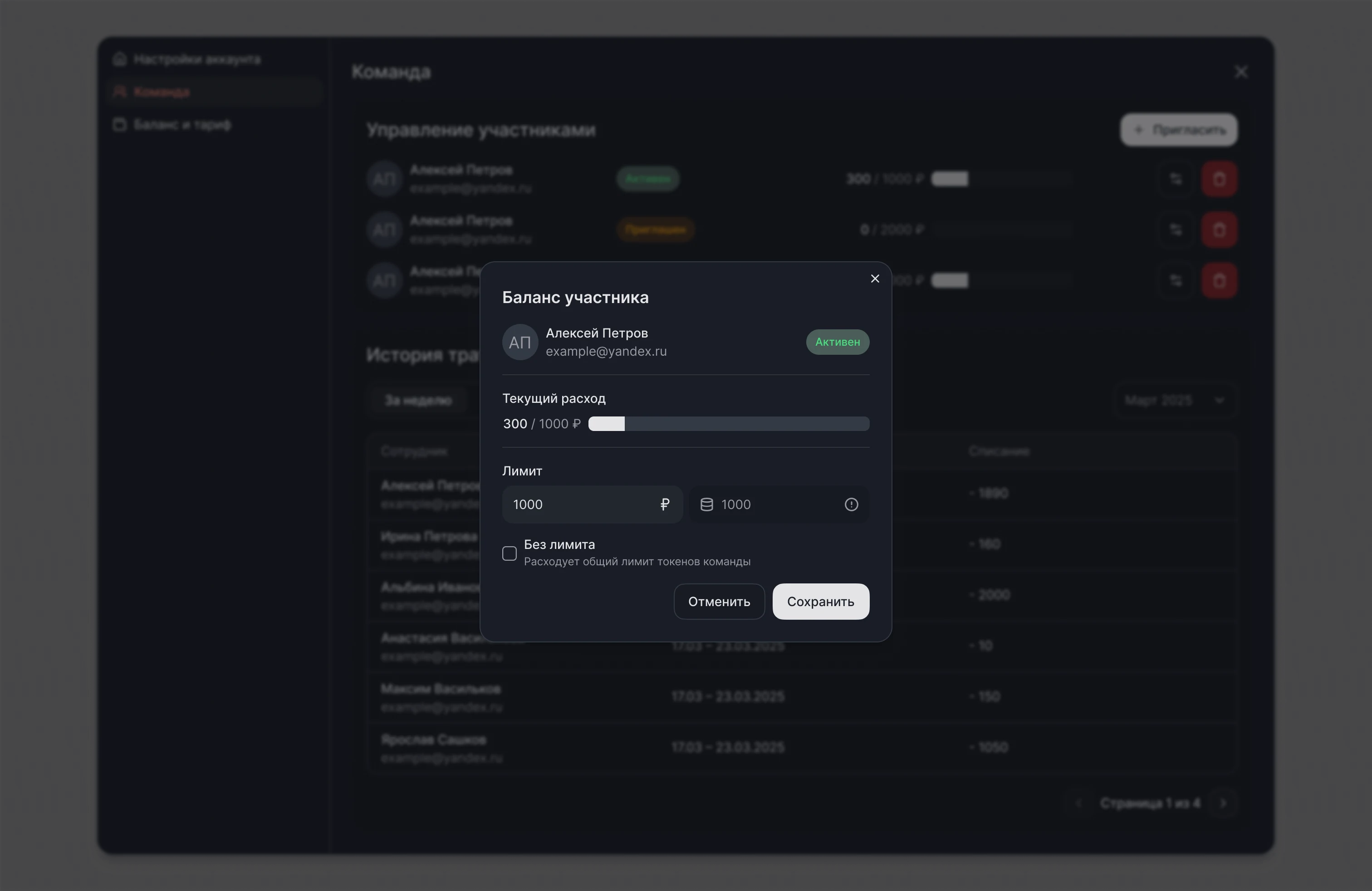Image resolution: width=1372 pixels, height=891 pixels.
Task: Click Пригласить button in background
Action: (x=1178, y=130)
